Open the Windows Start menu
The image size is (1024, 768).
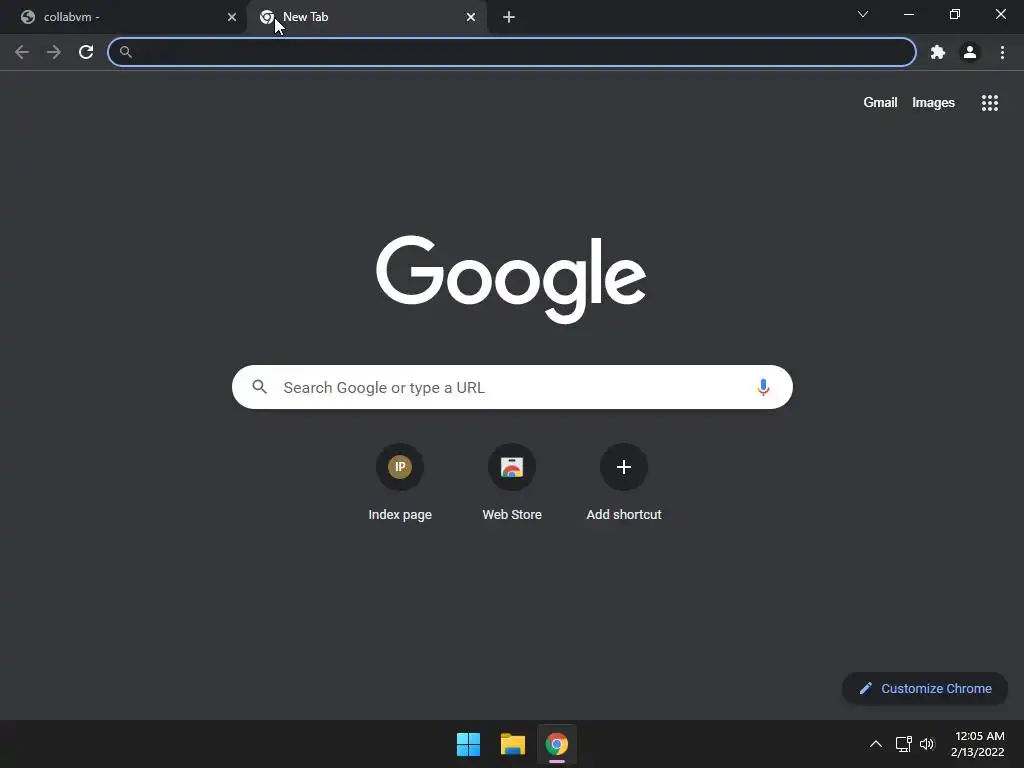coord(468,744)
